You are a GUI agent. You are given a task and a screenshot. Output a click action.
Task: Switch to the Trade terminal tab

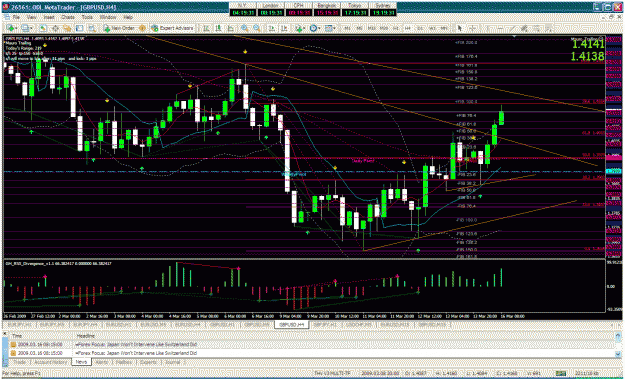pyautogui.click(x=20, y=362)
